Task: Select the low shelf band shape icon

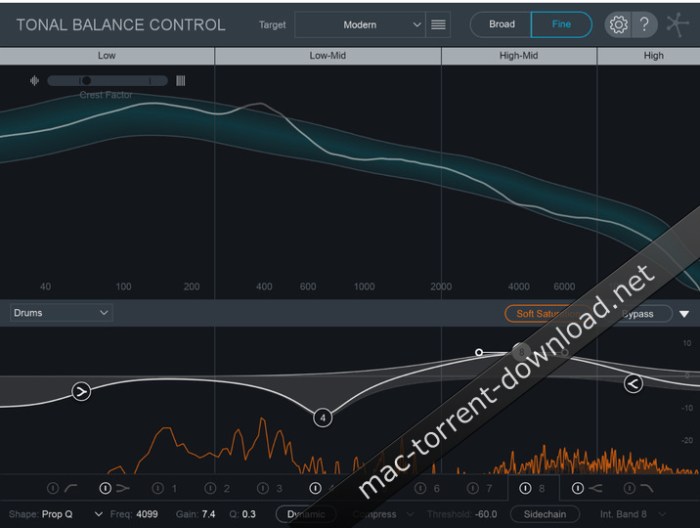Action: (123, 488)
